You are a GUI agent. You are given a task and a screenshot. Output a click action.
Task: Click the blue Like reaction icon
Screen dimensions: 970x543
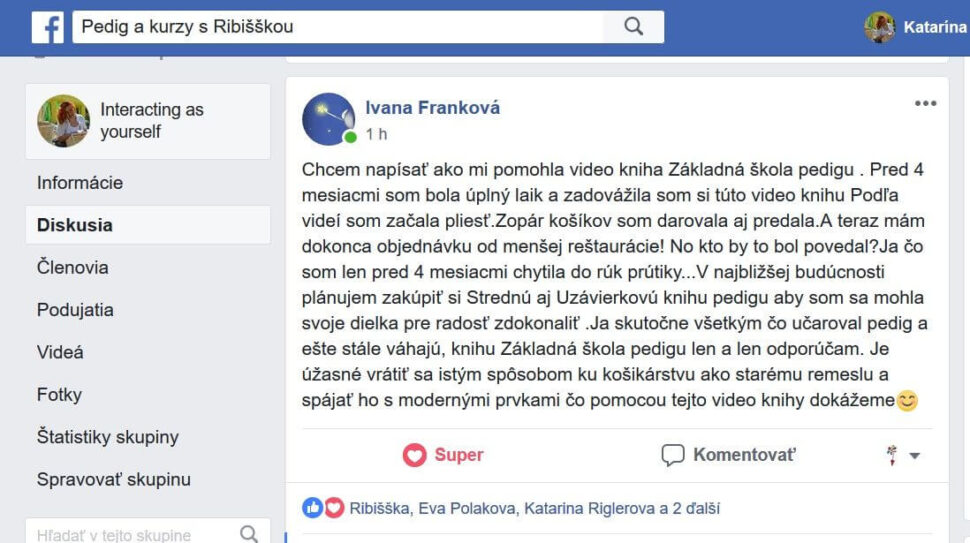coord(312,508)
